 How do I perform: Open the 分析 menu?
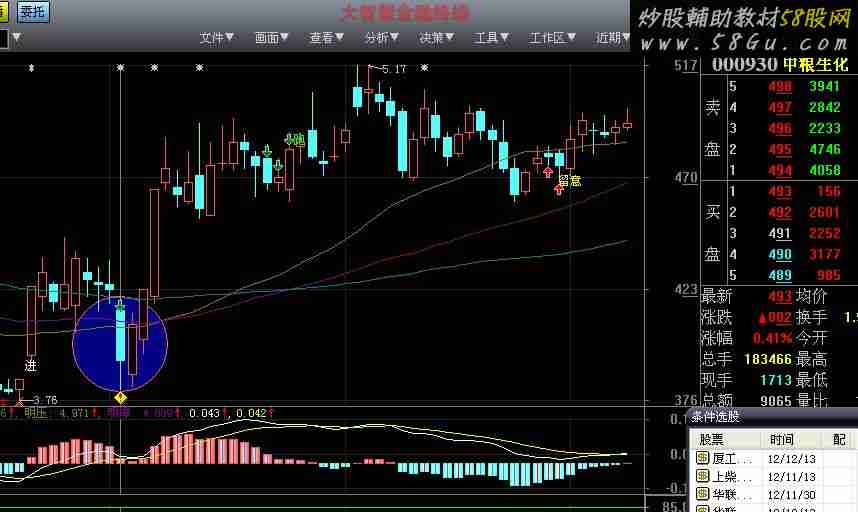tap(381, 38)
